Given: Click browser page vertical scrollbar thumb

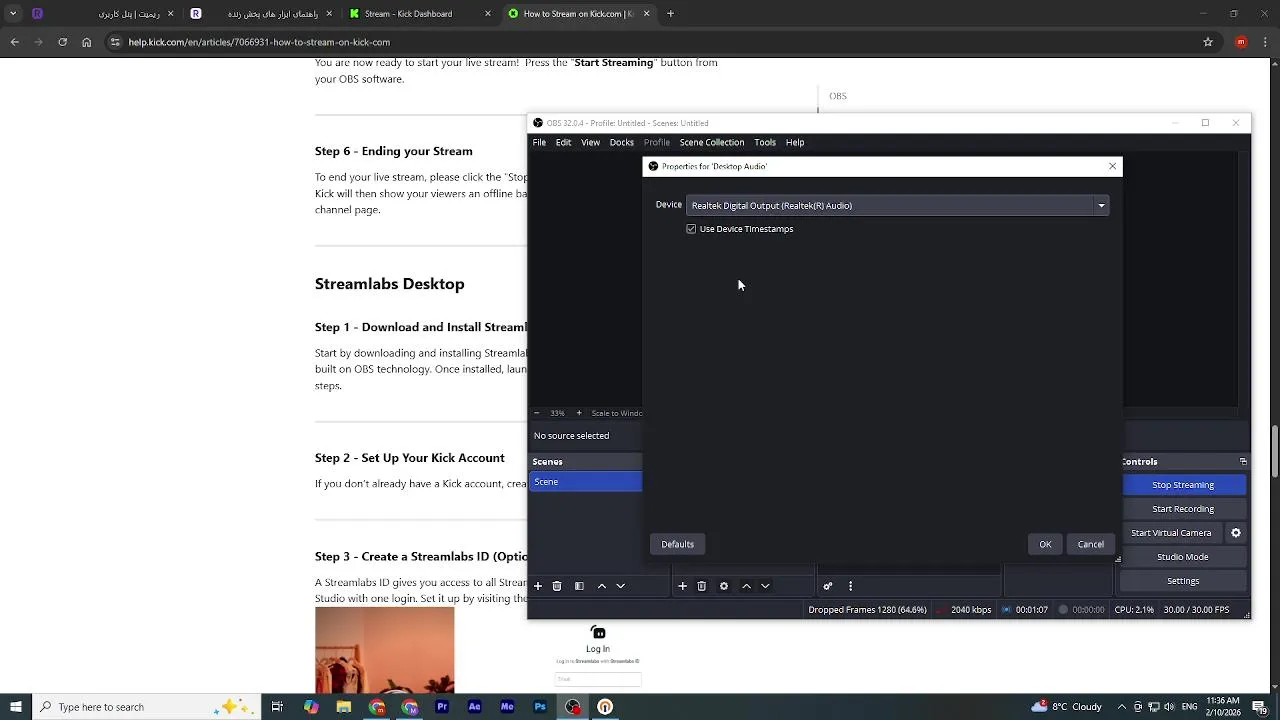Looking at the screenshot, I should 1274,451.
